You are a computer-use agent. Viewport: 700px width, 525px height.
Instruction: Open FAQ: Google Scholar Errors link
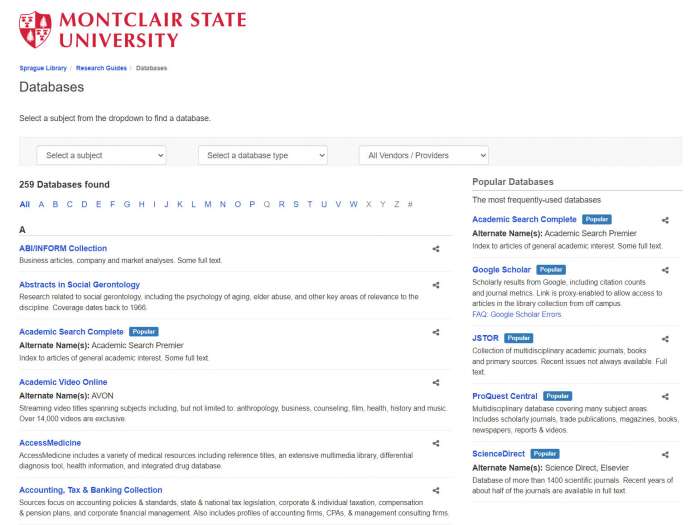pos(517,314)
